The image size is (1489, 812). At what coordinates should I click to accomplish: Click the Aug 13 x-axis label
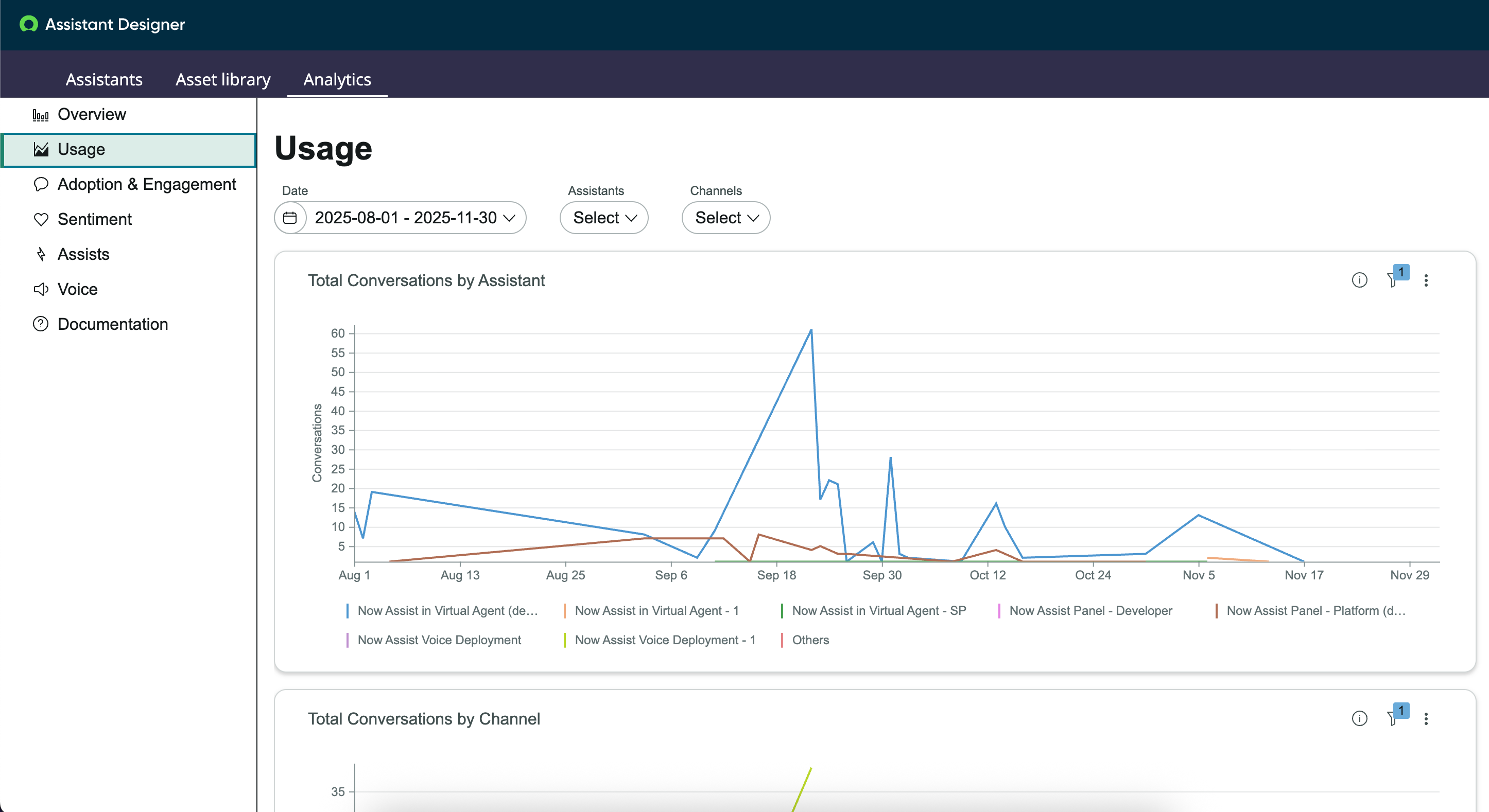coord(460,575)
